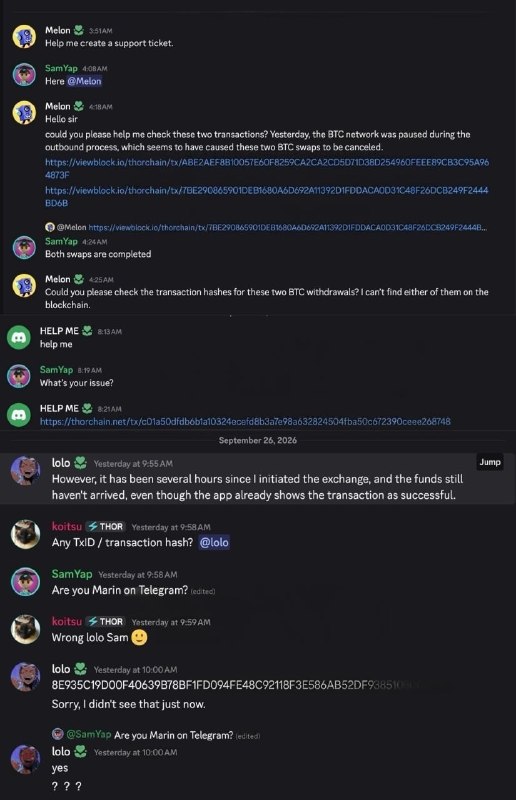Click koitsu's cat avatar beside "Any TxID" message
This screenshot has width=516, height=800.
point(26,534)
